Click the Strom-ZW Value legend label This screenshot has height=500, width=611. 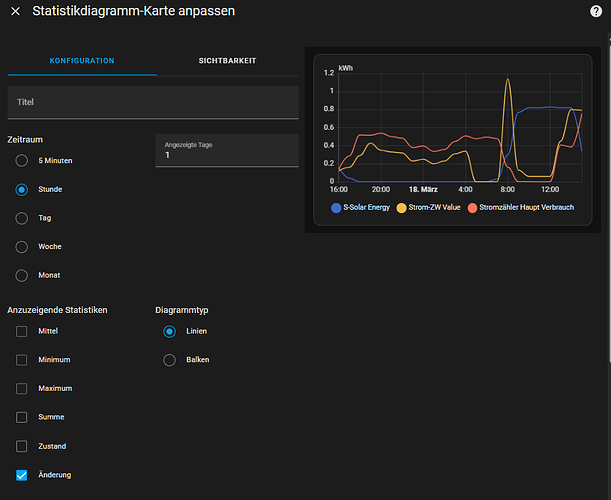point(434,207)
